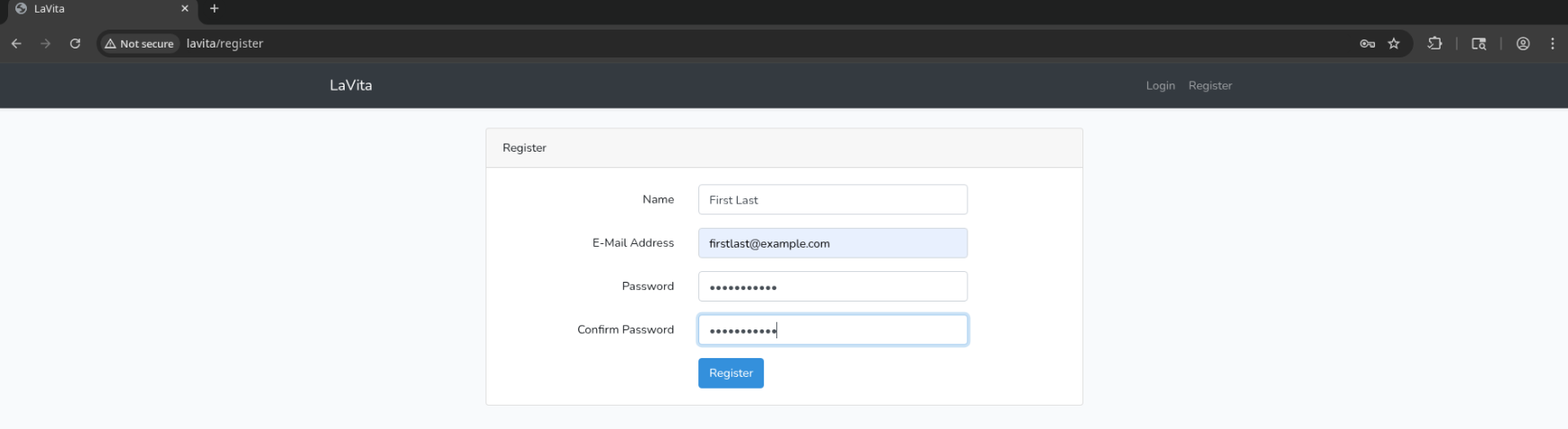The width and height of the screenshot is (1568, 429).
Task: Click into the E-Mail Address field
Action: click(832, 243)
